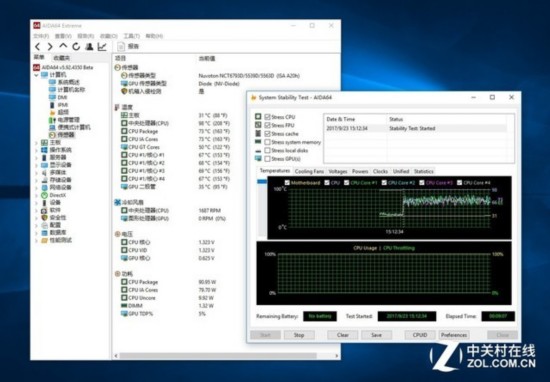Click the Stop button

(x=299, y=335)
